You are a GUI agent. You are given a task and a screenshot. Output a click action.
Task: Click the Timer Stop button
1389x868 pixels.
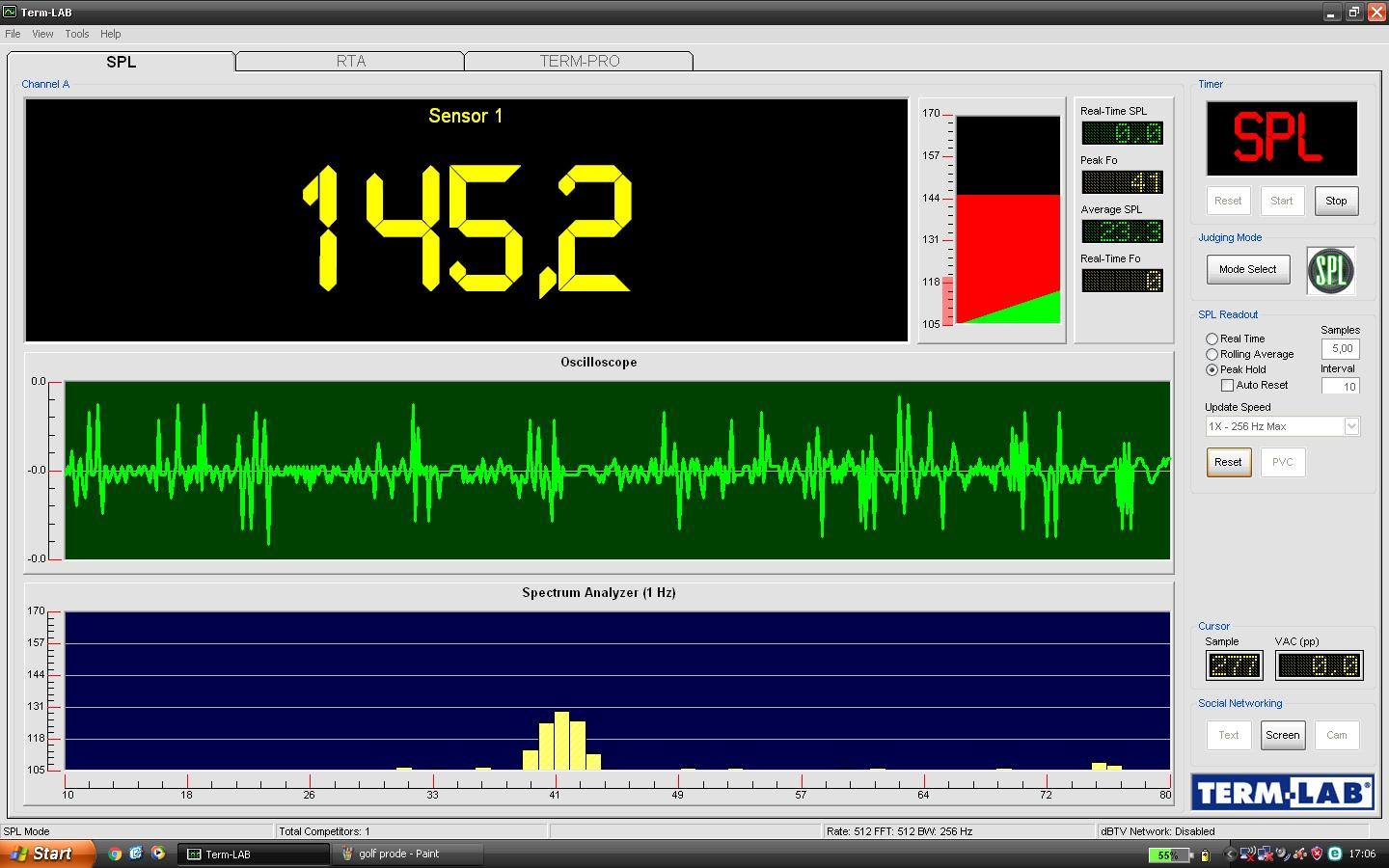point(1336,201)
